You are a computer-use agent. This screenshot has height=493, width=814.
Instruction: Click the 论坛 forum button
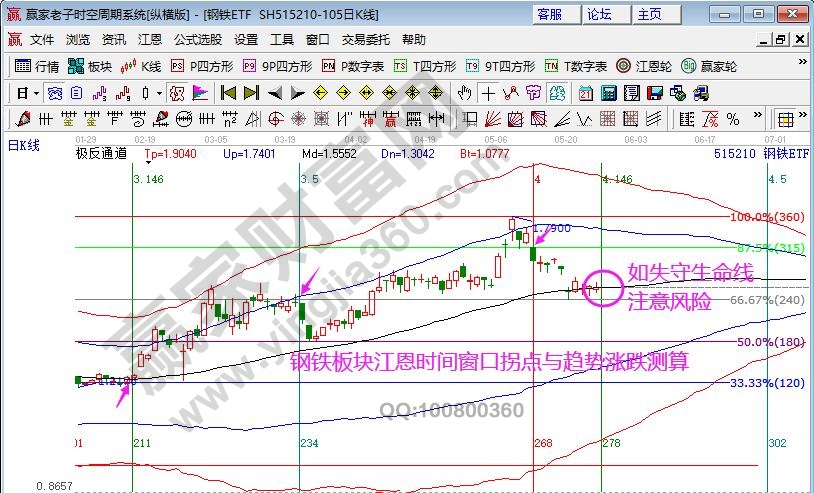pos(599,14)
